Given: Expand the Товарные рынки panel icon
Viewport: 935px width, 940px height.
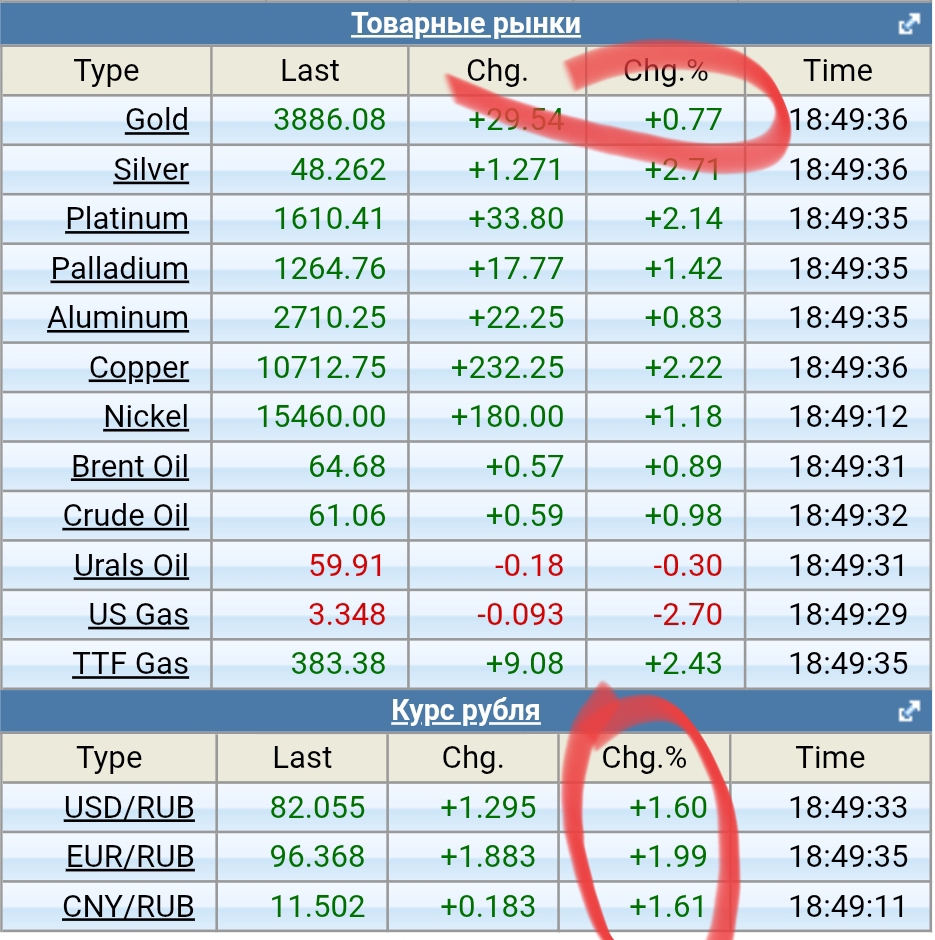Looking at the screenshot, I should tap(908, 24).
